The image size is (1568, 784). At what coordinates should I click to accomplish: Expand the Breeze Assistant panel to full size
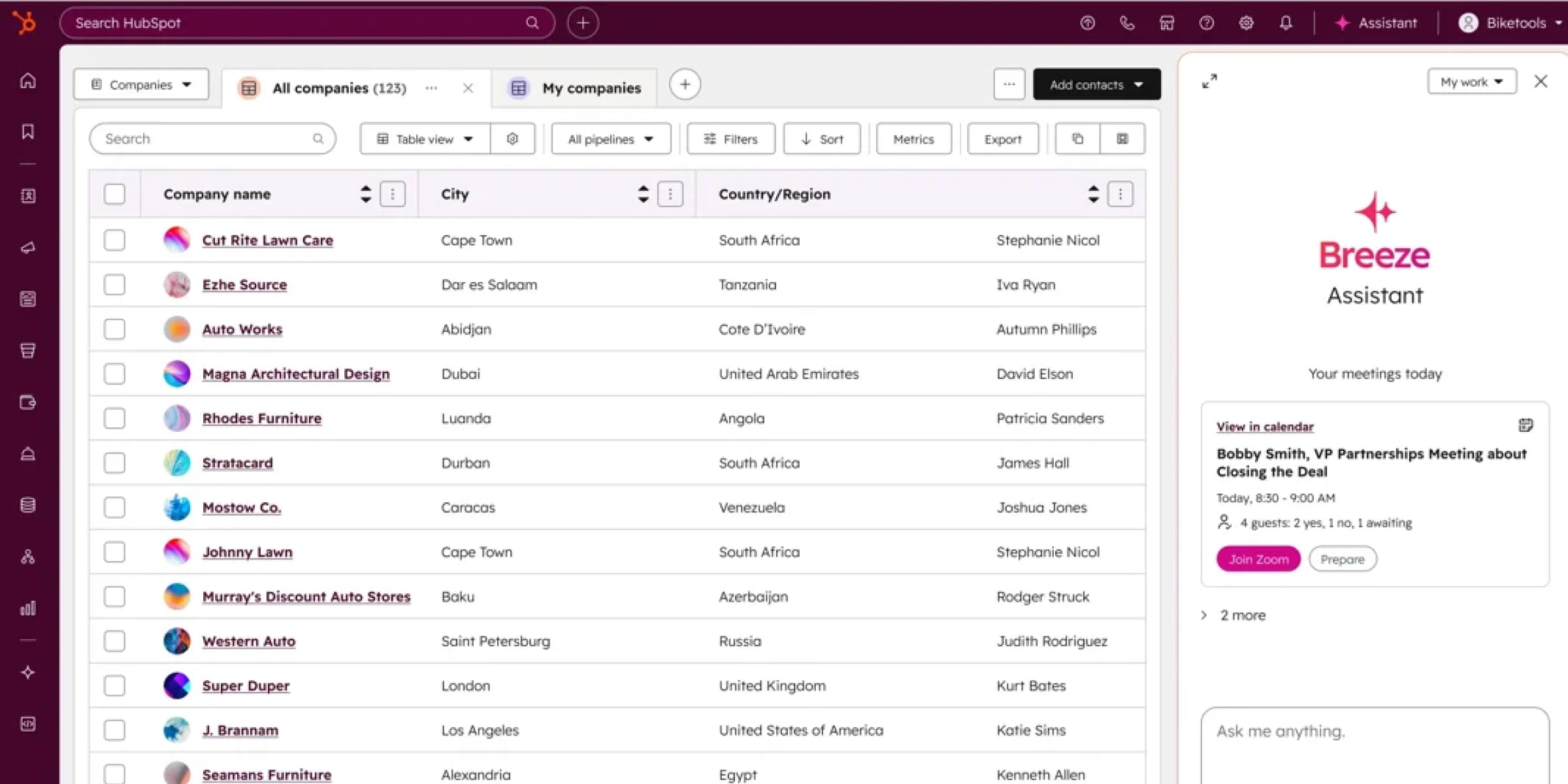tap(1209, 81)
